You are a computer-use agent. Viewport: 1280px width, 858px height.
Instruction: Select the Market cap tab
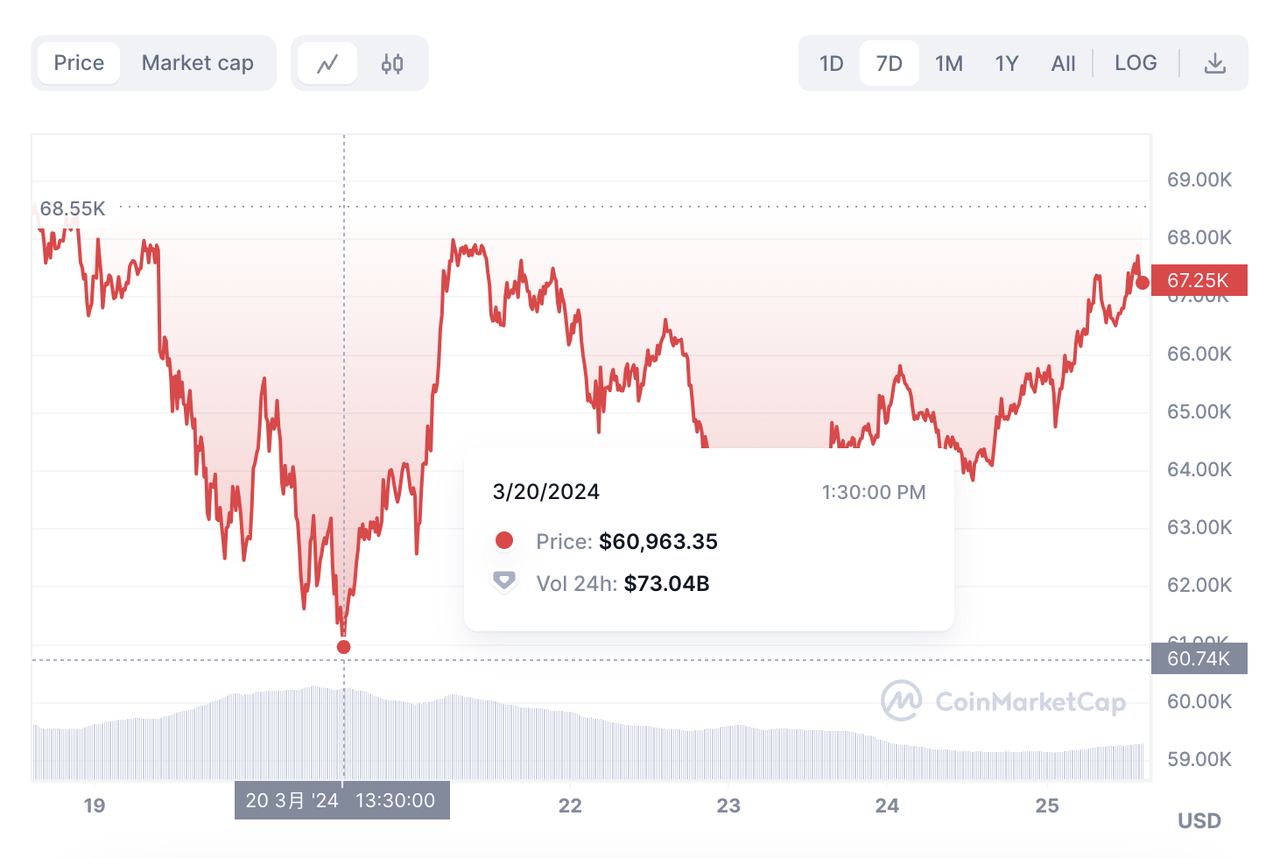point(197,63)
